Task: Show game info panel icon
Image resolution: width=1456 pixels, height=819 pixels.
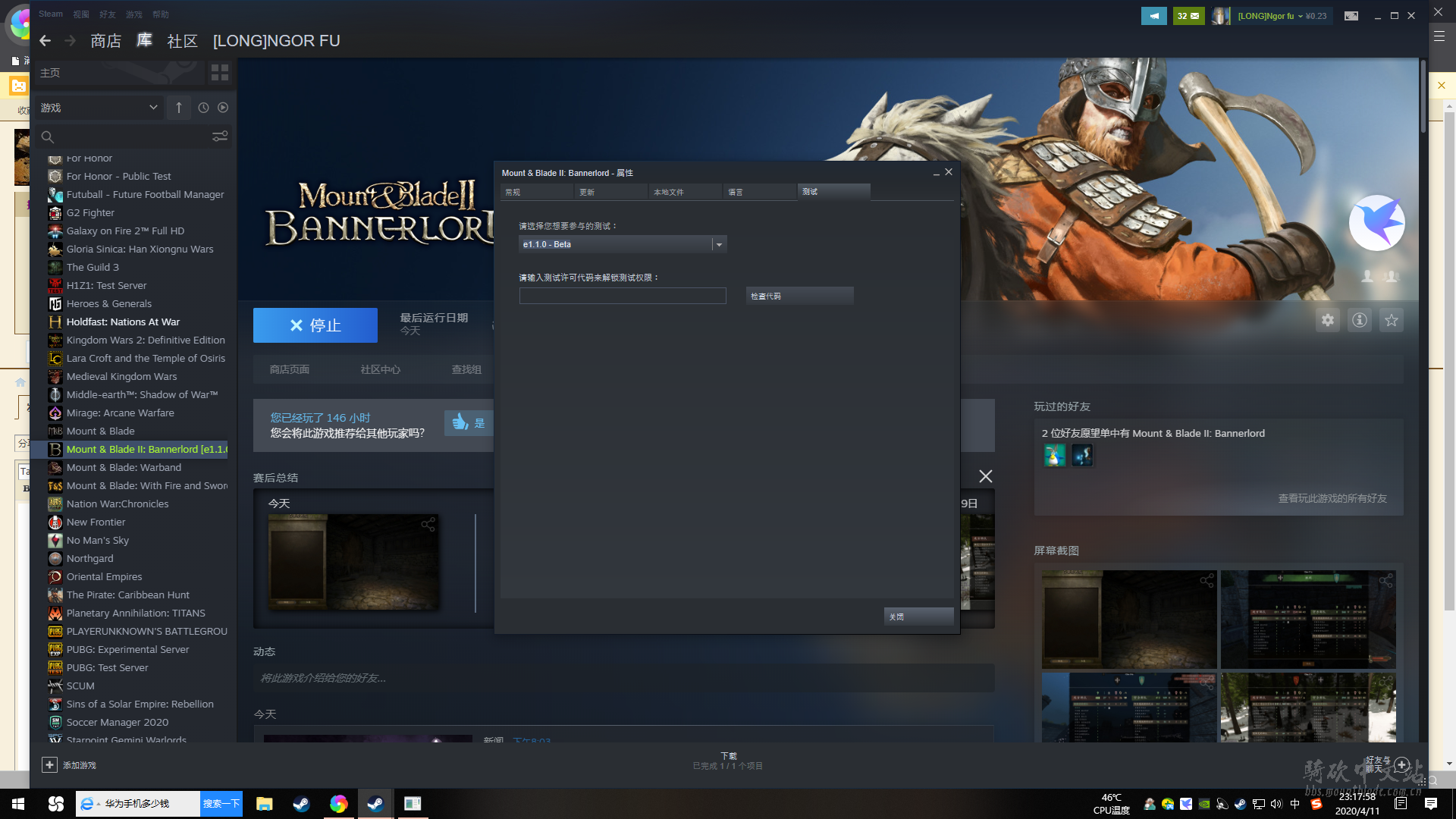Action: coord(1360,320)
